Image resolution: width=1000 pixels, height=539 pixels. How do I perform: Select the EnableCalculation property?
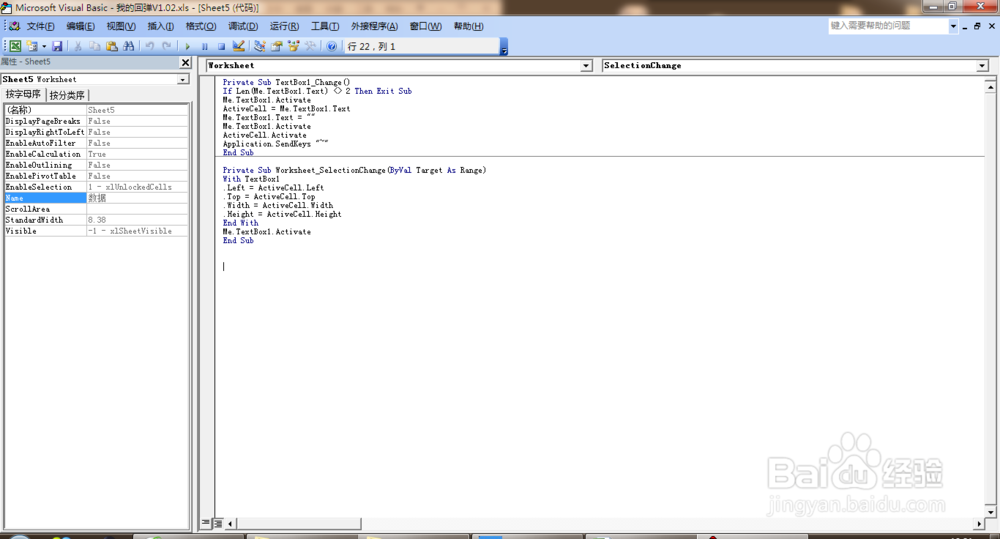click(x=96, y=154)
